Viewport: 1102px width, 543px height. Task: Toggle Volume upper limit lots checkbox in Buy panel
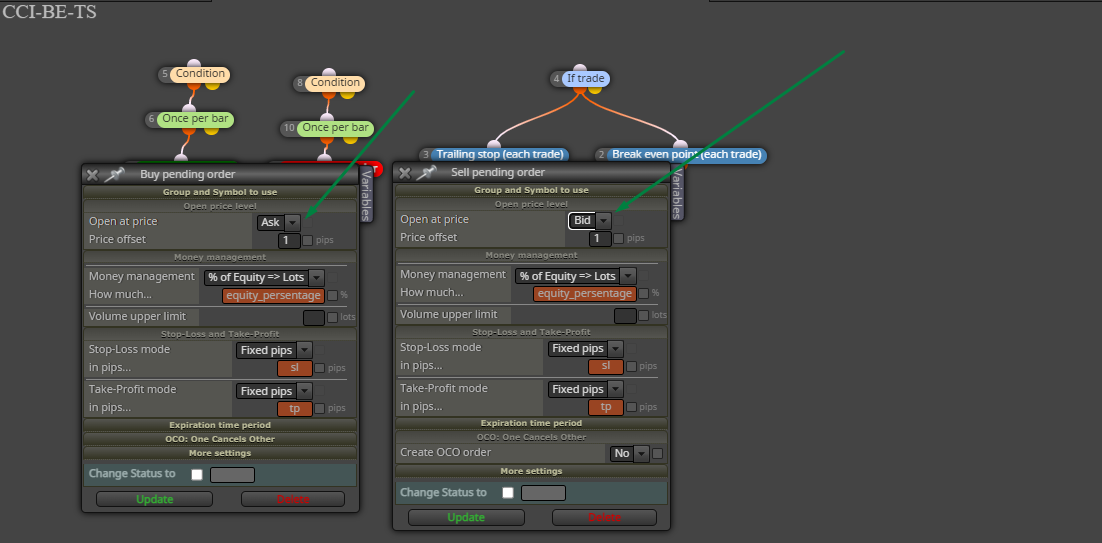pos(332,318)
